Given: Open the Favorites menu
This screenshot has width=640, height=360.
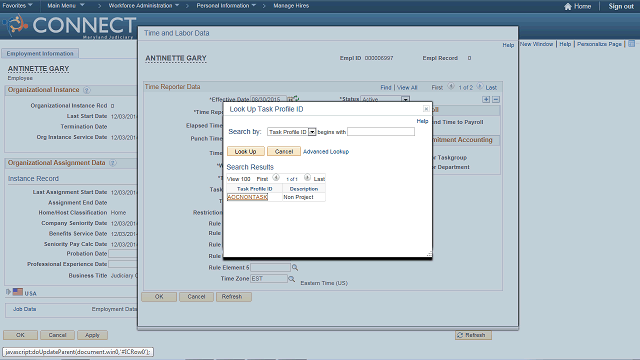Looking at the screenshot, I should (x=17, y=6).
